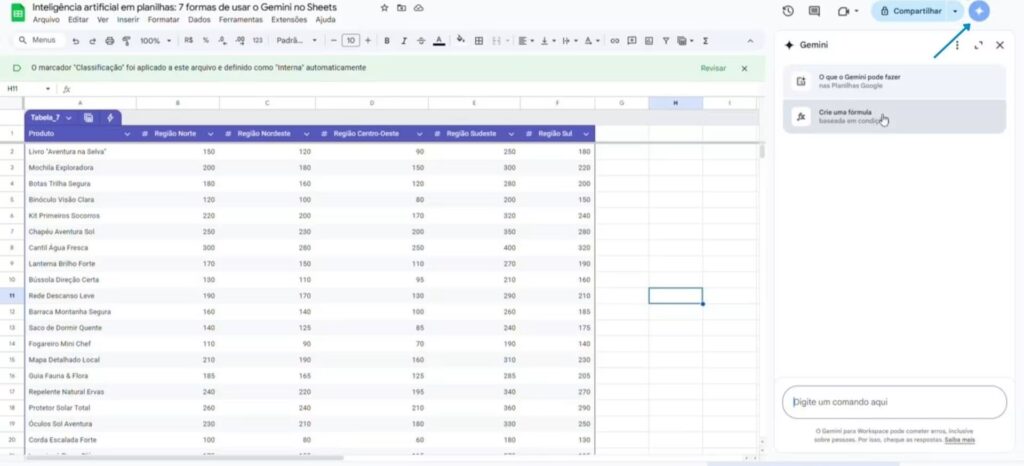This screenshot has height=466, width=1024.
Task: Open the Dados menu
Action: point(199,20)
